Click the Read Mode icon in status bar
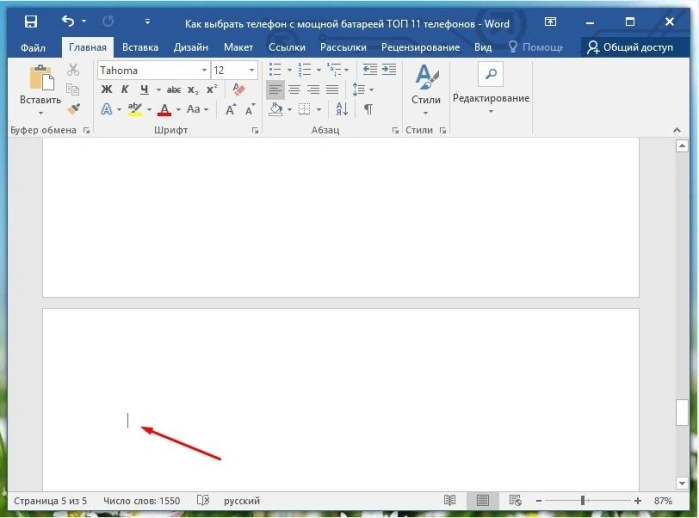The image size is (699, 518). (x=450, y=500)
